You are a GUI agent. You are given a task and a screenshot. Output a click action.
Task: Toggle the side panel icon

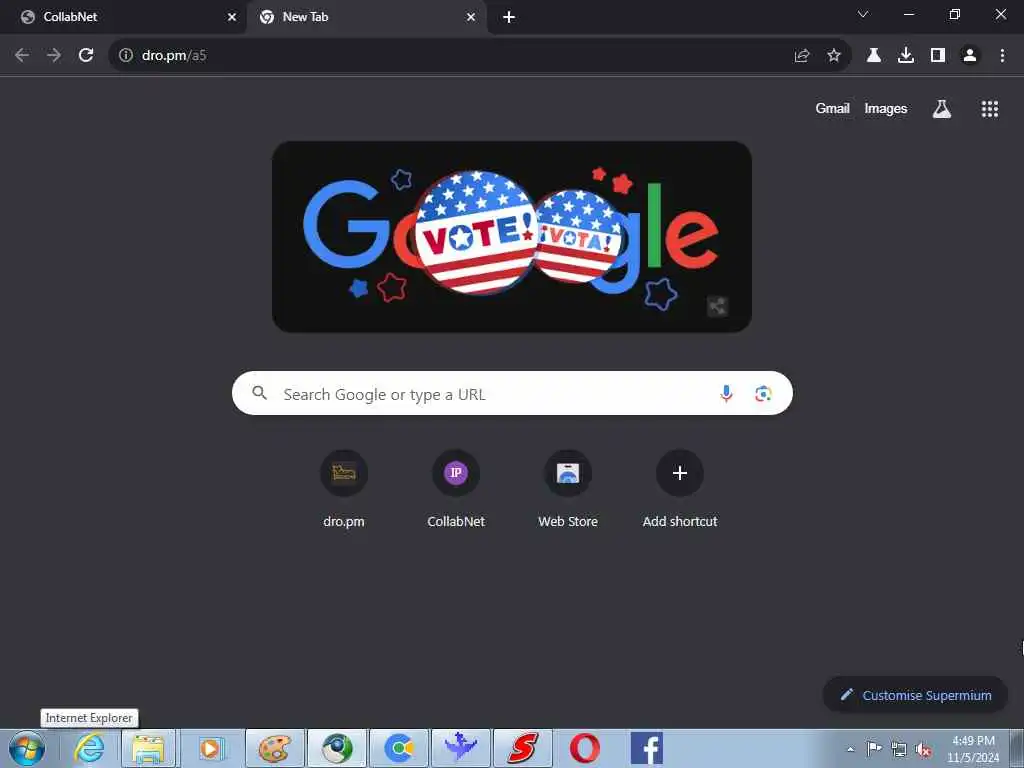[x=938, y=56]
